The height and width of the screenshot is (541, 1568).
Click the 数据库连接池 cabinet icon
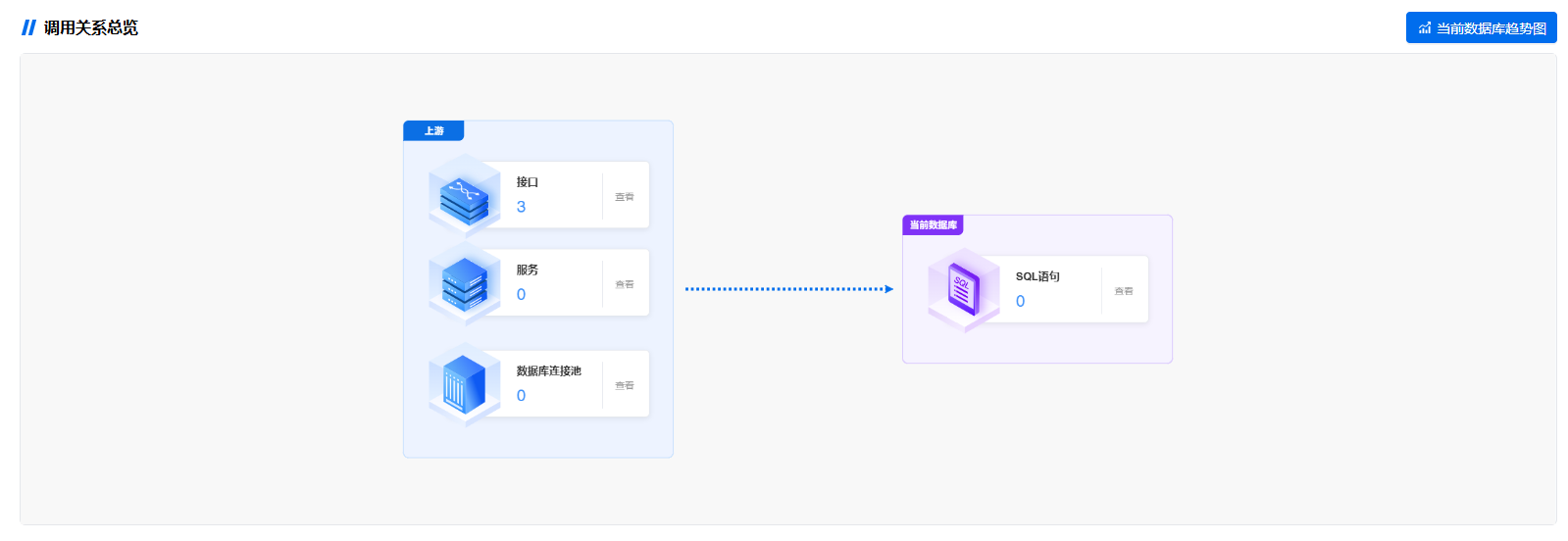464,384
